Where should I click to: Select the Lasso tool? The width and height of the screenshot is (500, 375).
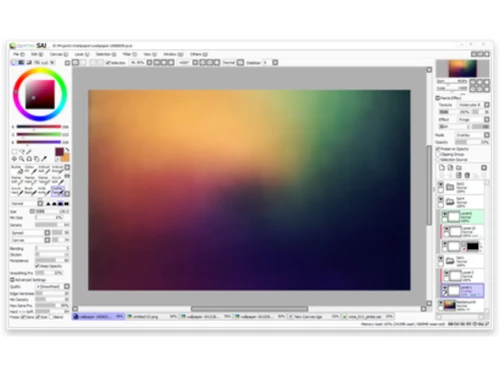(x=22, y=152)
